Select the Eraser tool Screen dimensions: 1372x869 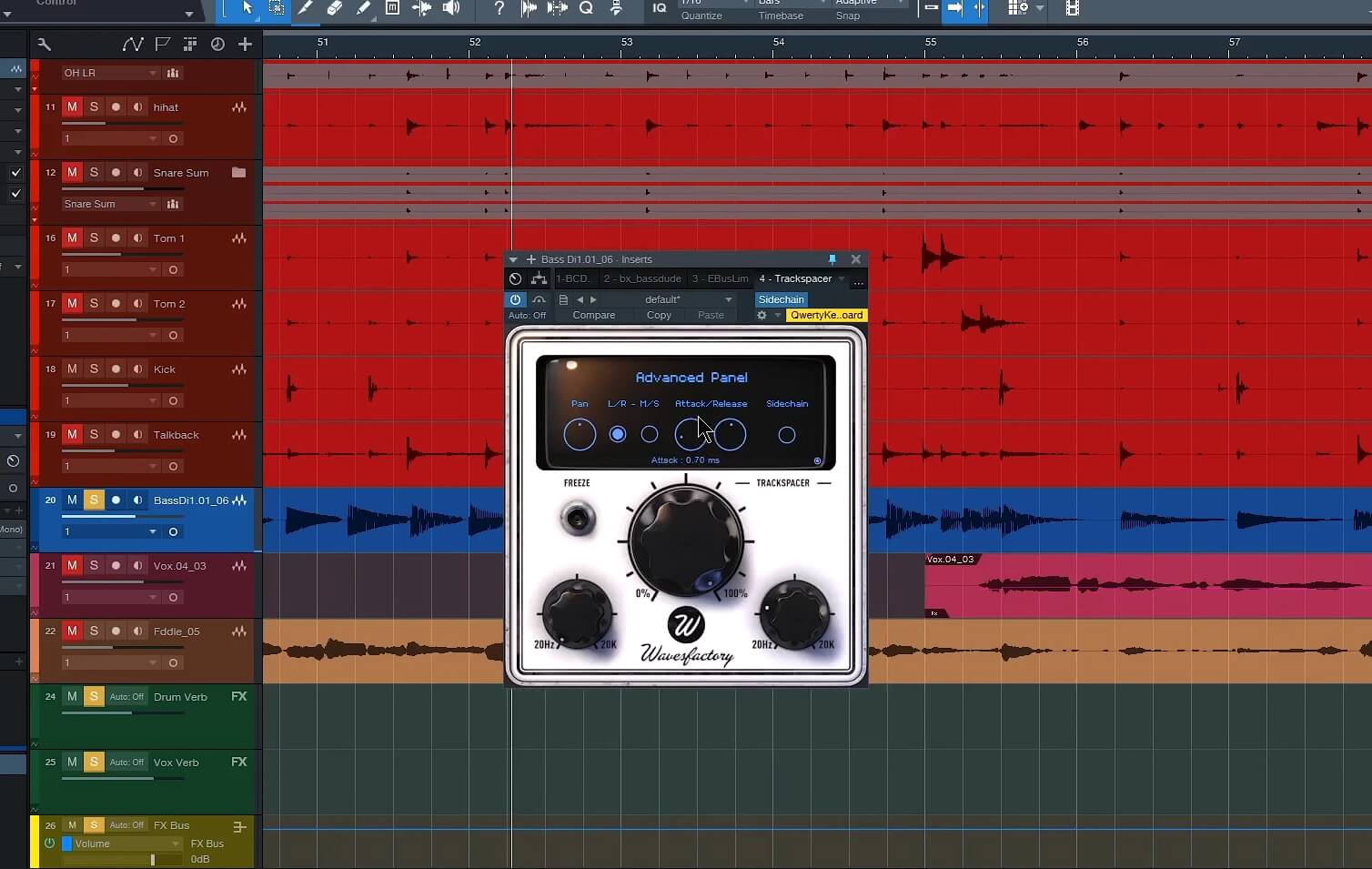coord(334,8)
